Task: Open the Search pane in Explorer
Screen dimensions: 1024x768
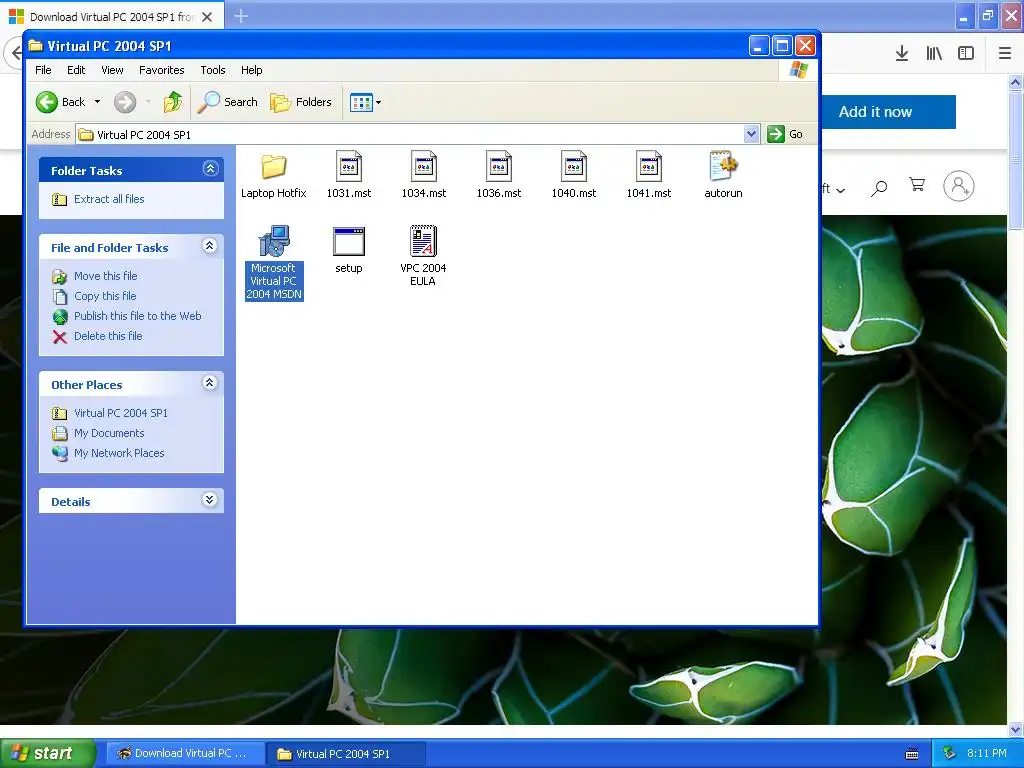Action: tap(228, 102)
